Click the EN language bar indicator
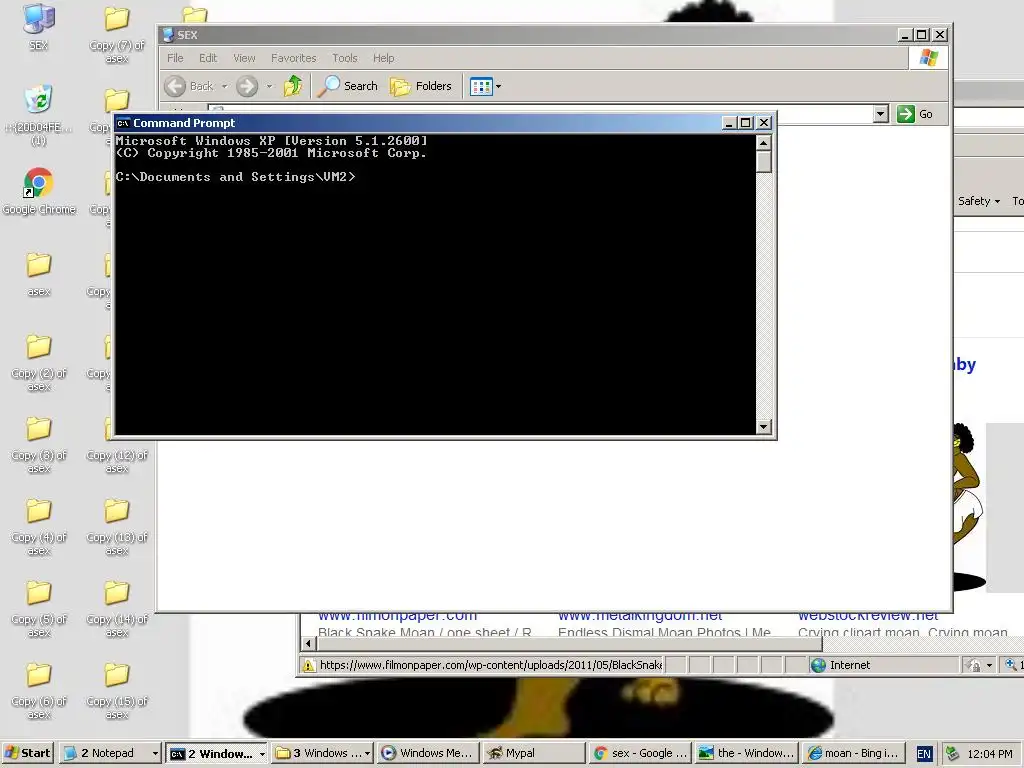This screenshot has width=1024, height=768. [x=923, y=754]
